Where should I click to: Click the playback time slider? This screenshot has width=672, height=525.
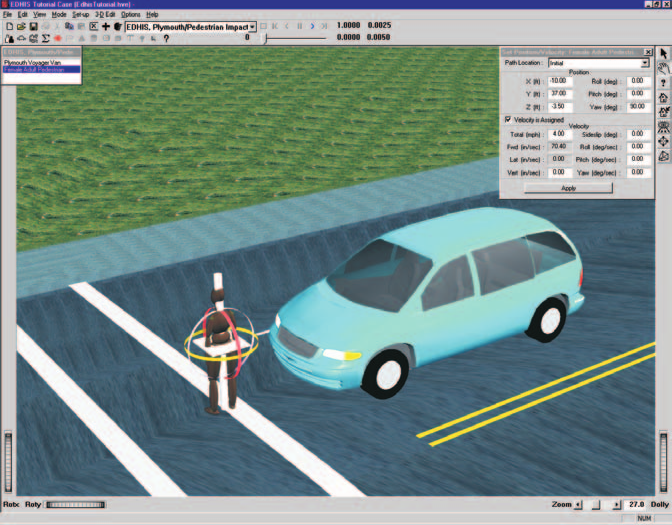click(294, 38)
